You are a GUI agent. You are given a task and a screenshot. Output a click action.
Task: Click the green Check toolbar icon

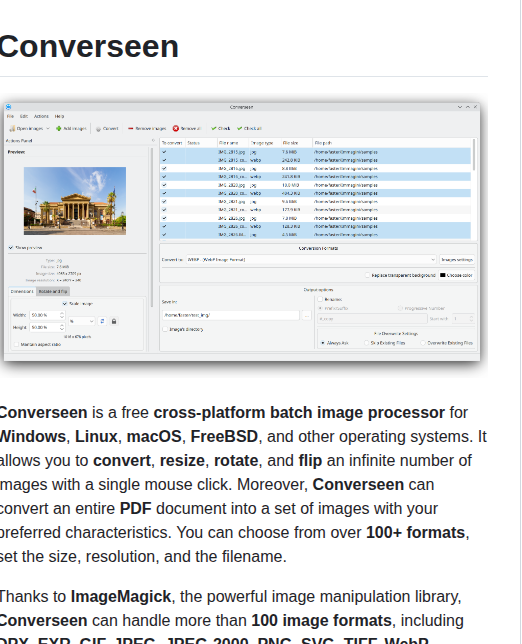click(x=214, y=129)
